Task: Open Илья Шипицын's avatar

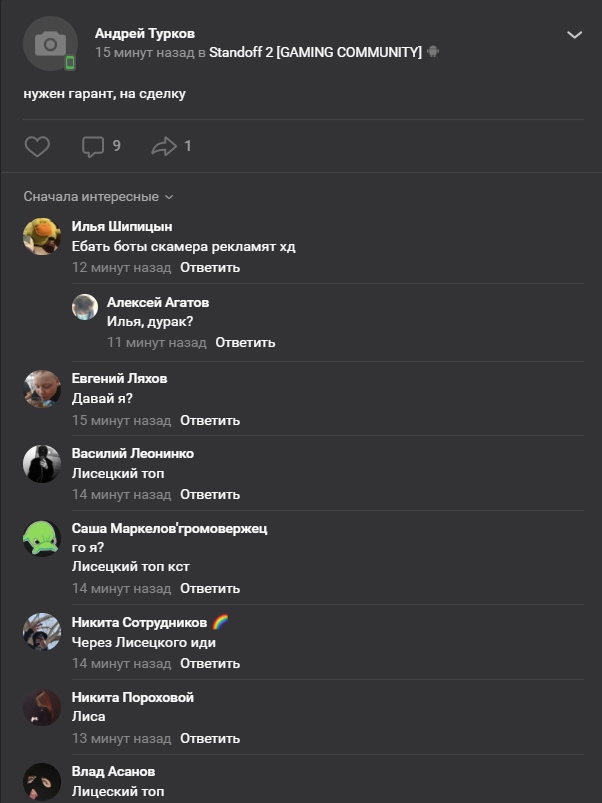Action: 42,236
